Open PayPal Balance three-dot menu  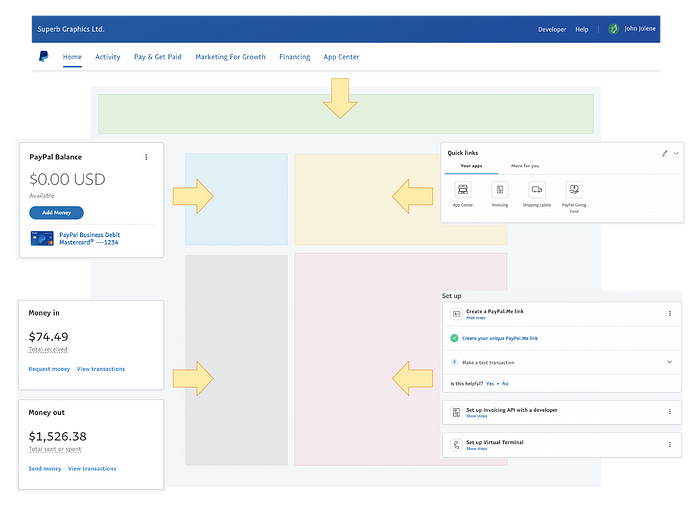(x=146, y=157)
